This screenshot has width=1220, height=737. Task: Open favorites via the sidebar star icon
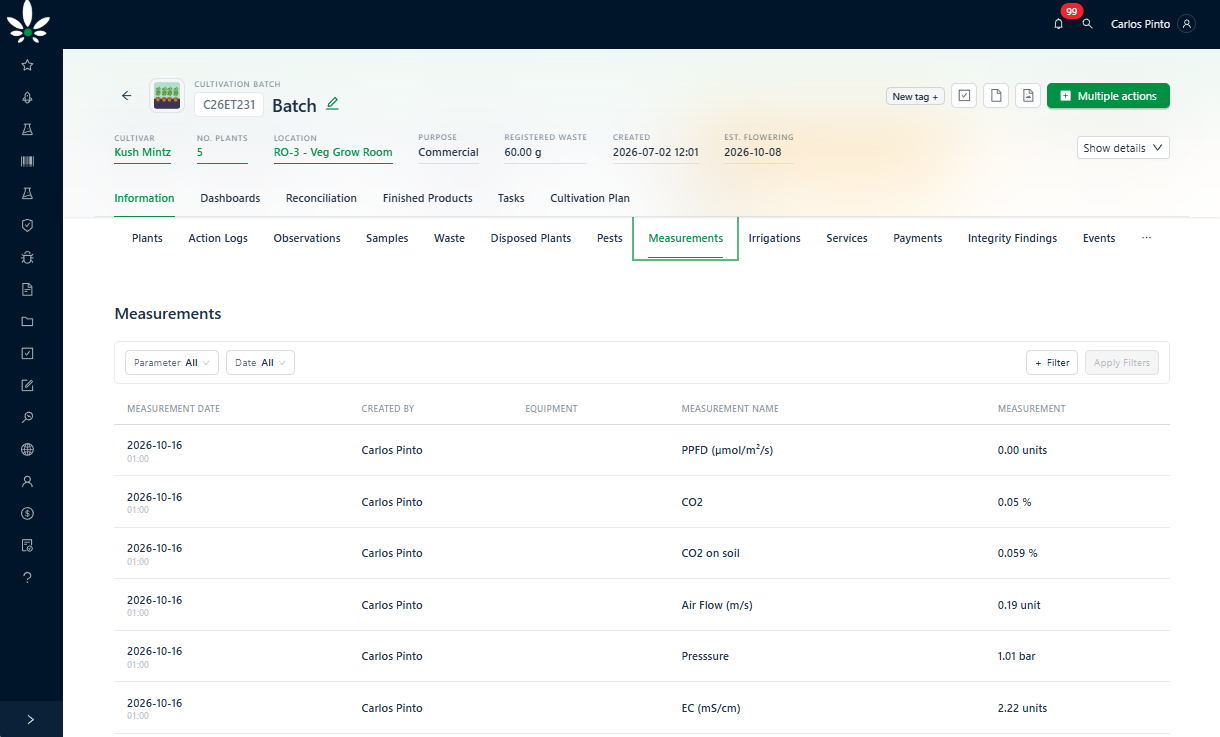coord(27,65)
